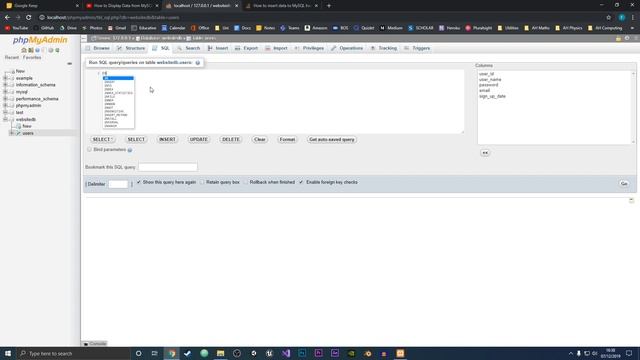The image size is (640, 360).
Task: Bookmark this page with the star icon
Action: (x=609, y=18)
